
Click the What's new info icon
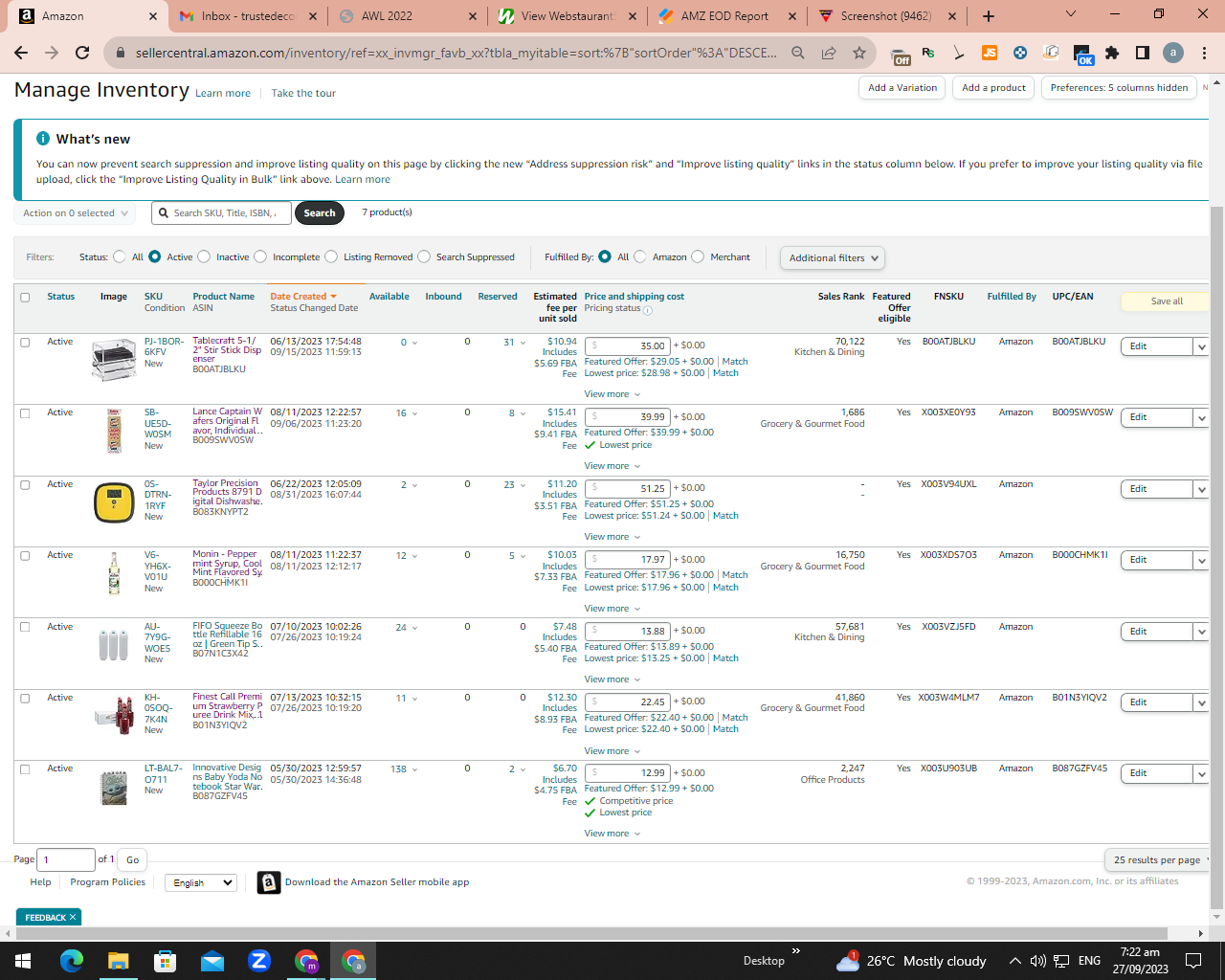43,139
